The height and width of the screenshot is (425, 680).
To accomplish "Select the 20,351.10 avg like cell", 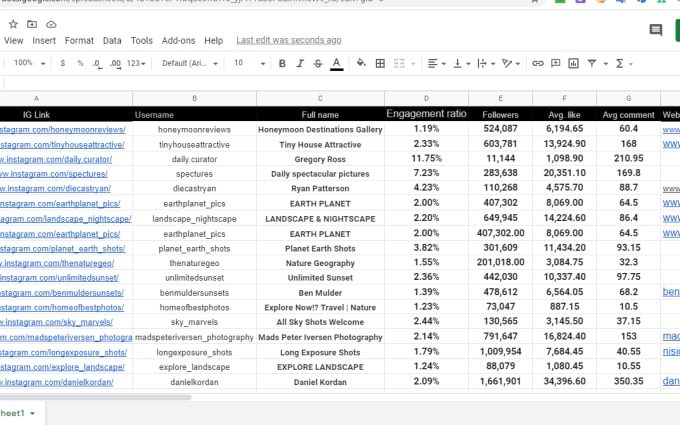I will click(565, 173).
